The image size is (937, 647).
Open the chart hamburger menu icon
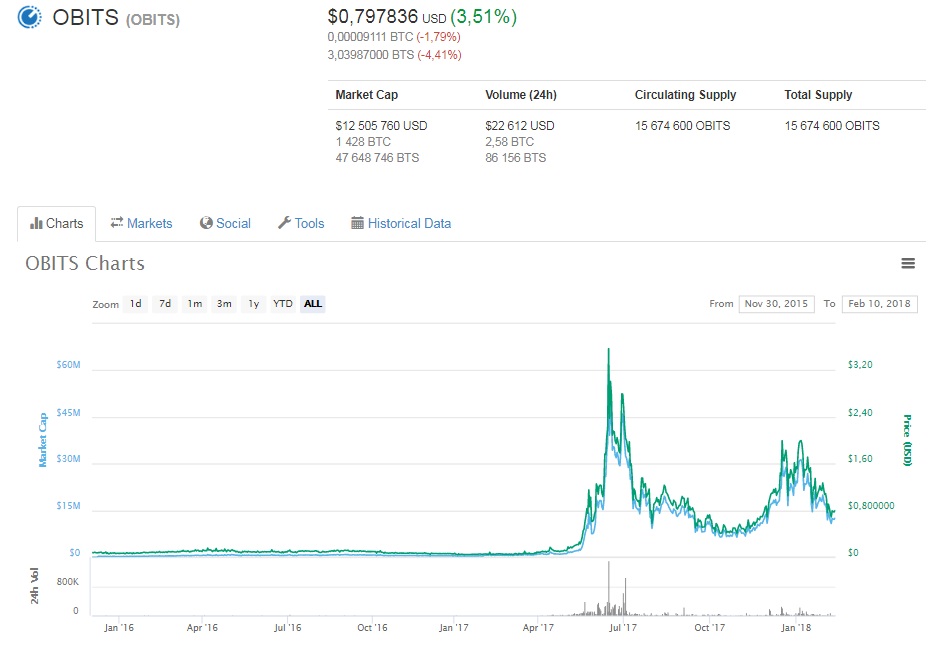(x=908, y=263)
